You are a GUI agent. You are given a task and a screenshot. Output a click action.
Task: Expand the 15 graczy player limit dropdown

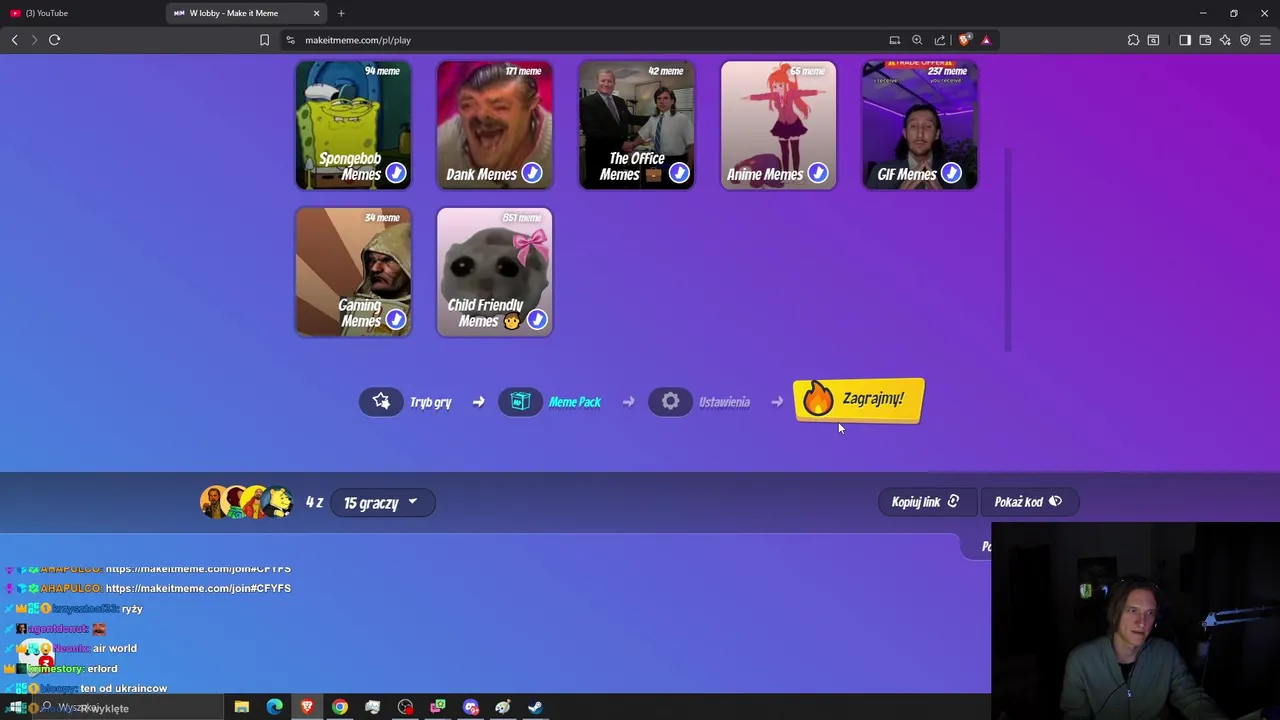(x=381, y=503)
